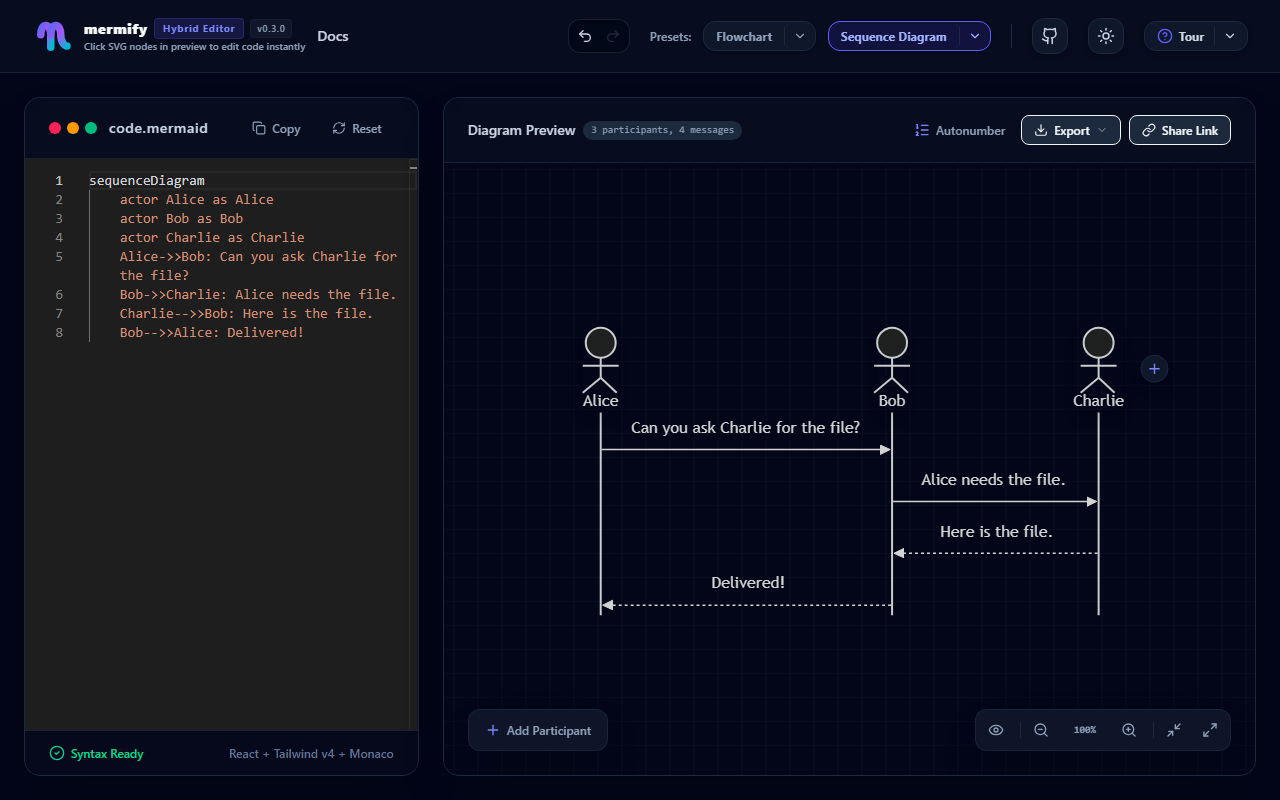This screenshot has width=1280, height=800.
Task: Click the Share Link button
Action: tap(1180, 130)
